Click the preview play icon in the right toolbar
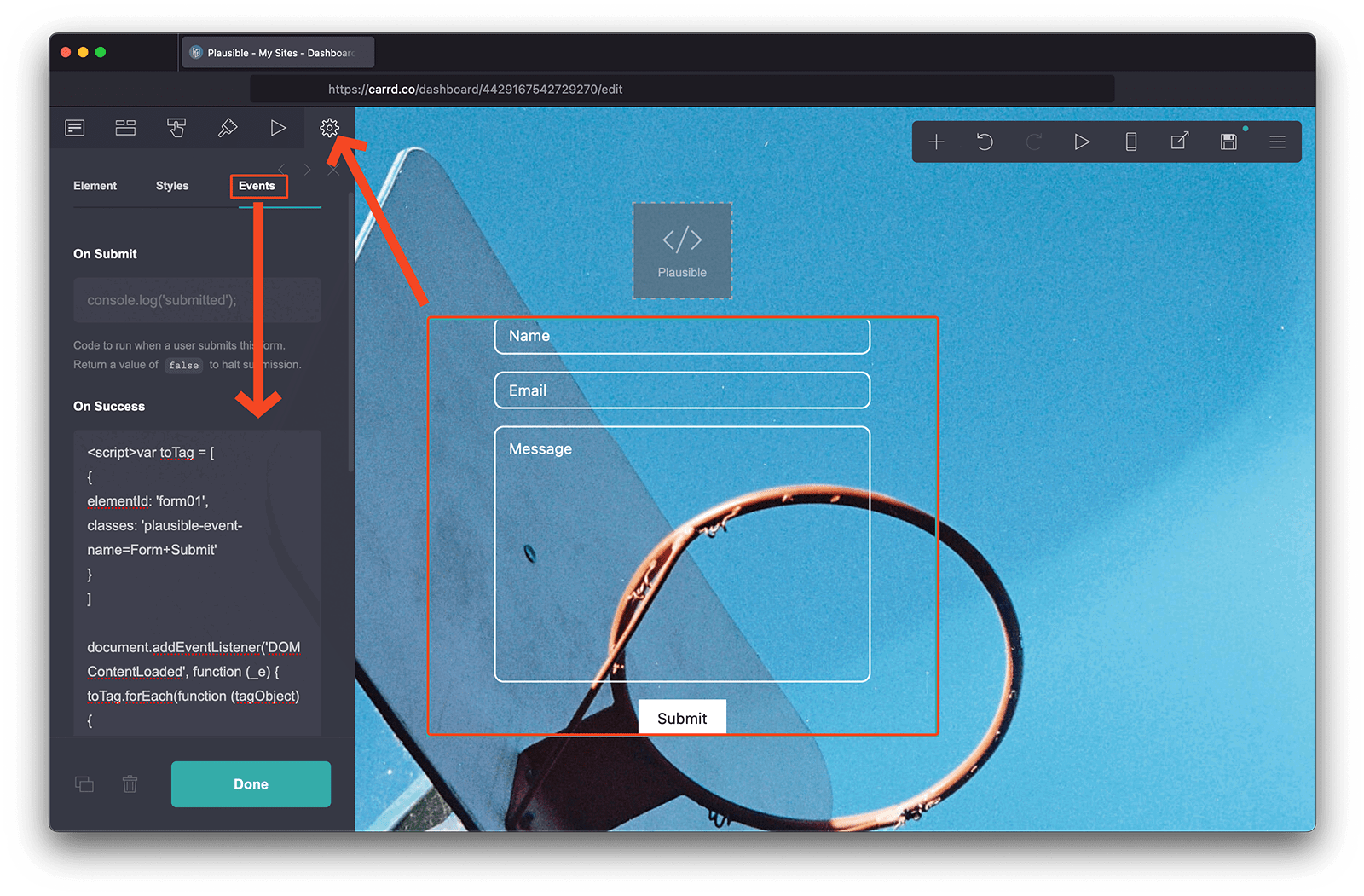Screen dimensions: 1364x896 pyautogui.click(x=1082, y=142)
